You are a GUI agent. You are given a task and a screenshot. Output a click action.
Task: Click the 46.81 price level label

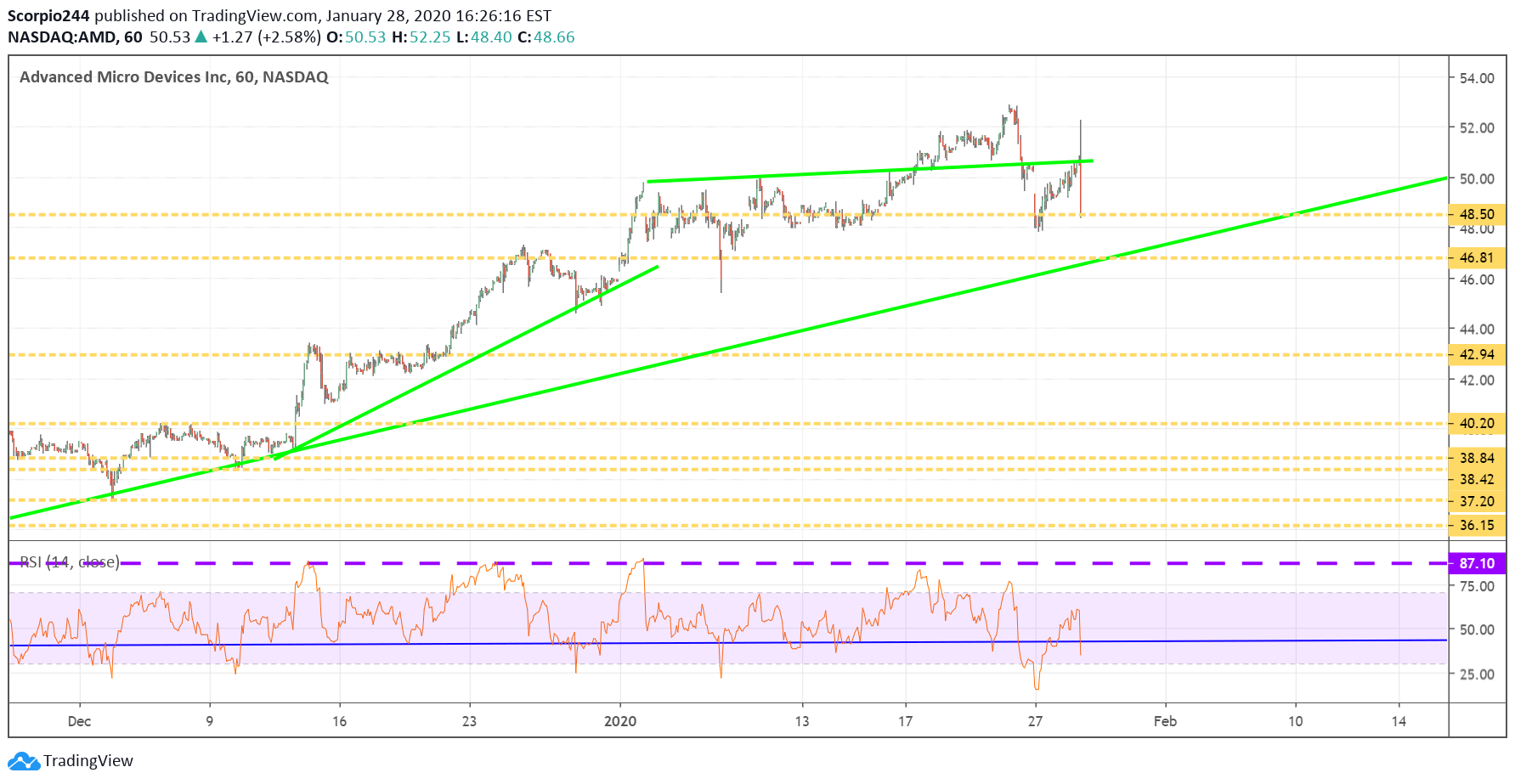click(x=1477, y=257)
